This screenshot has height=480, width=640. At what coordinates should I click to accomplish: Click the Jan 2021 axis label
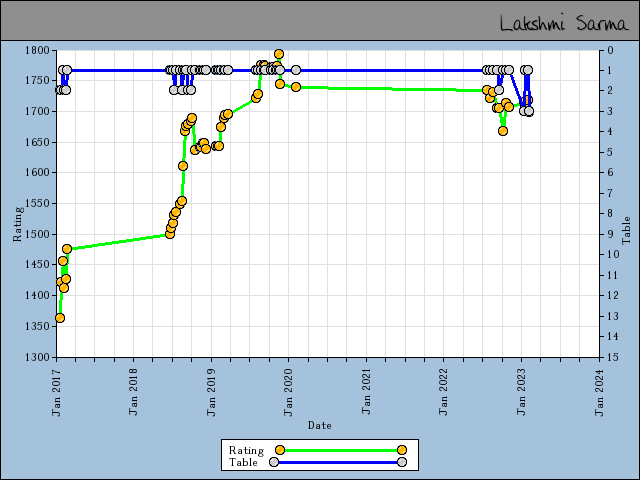[366, 392]
